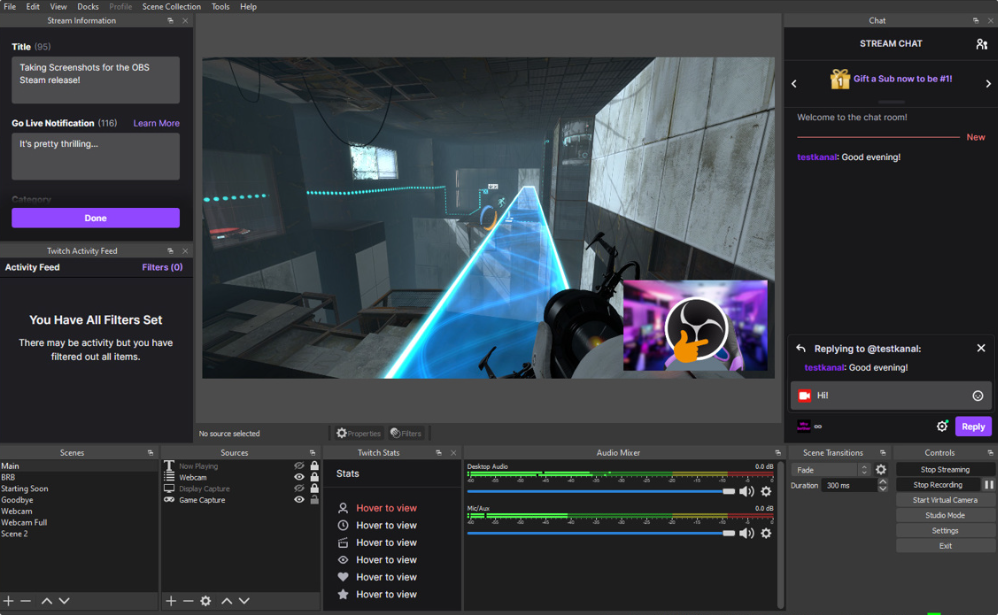This screenshot has height=615, width=998.
Task: Hide the Game Capture source
Action: [x=299, y=500]
